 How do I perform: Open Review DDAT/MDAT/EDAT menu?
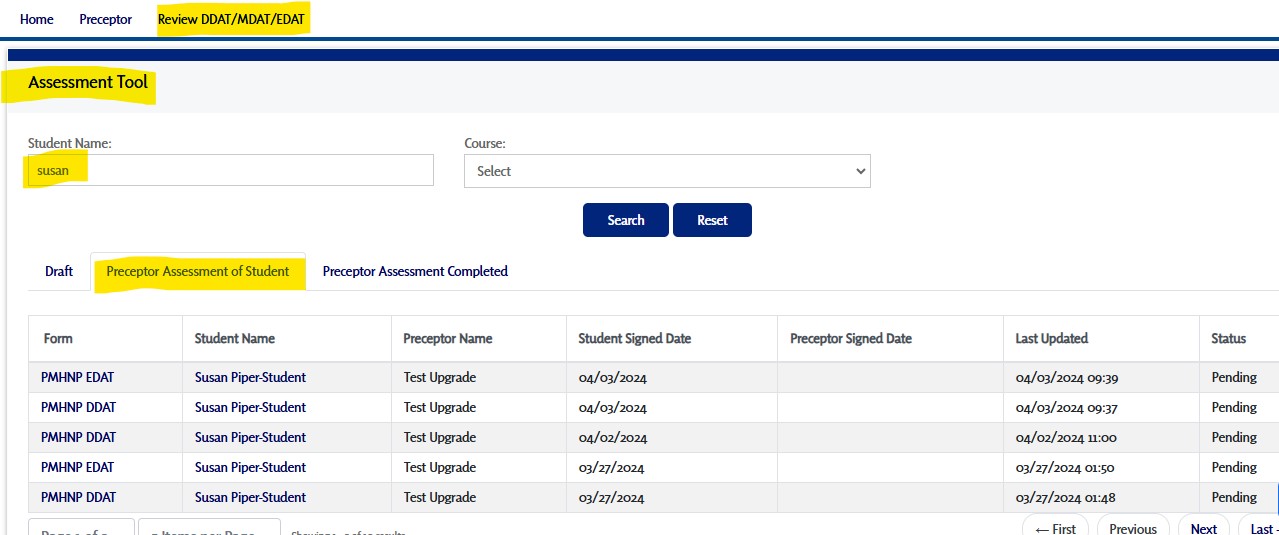[x=231, y=19]
